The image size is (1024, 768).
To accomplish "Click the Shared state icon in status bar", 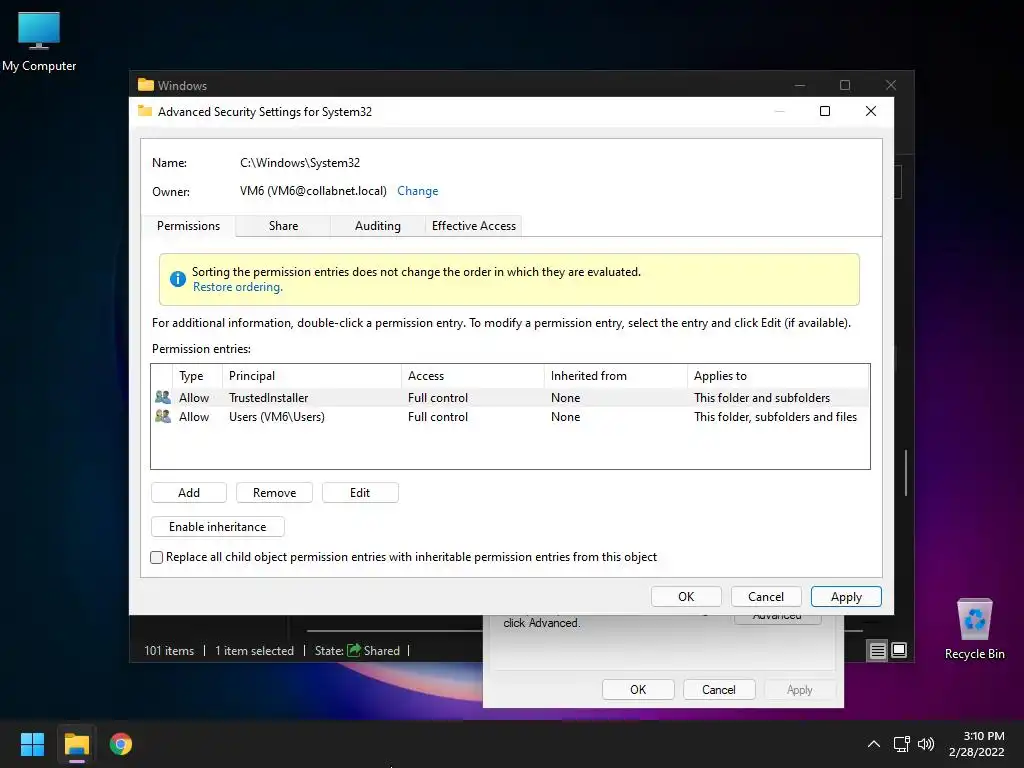I will [x=354, y=650].
